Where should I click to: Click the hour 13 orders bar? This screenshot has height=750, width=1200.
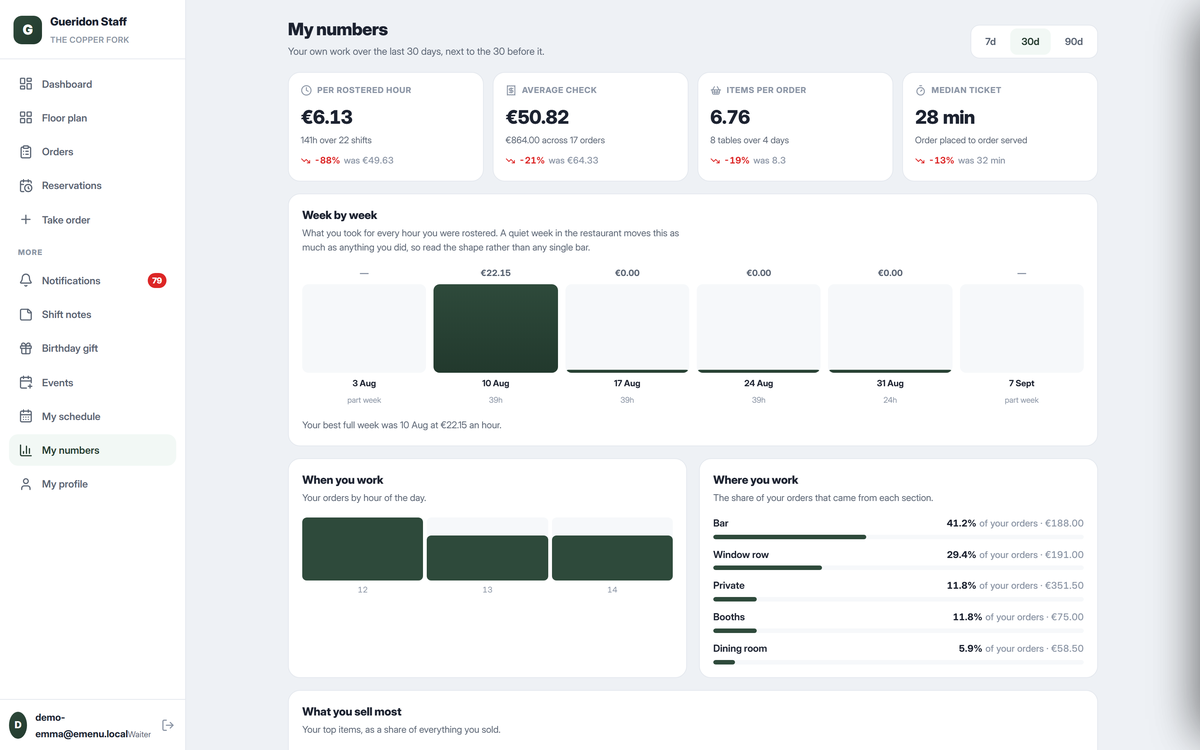click(x=487, y=558)
